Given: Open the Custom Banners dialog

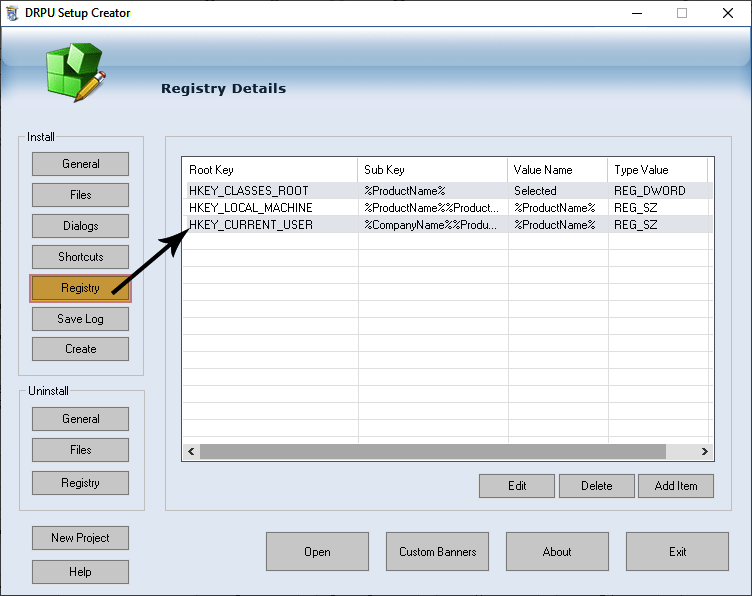Looking at the screenshot, I should tap(437, 552).
